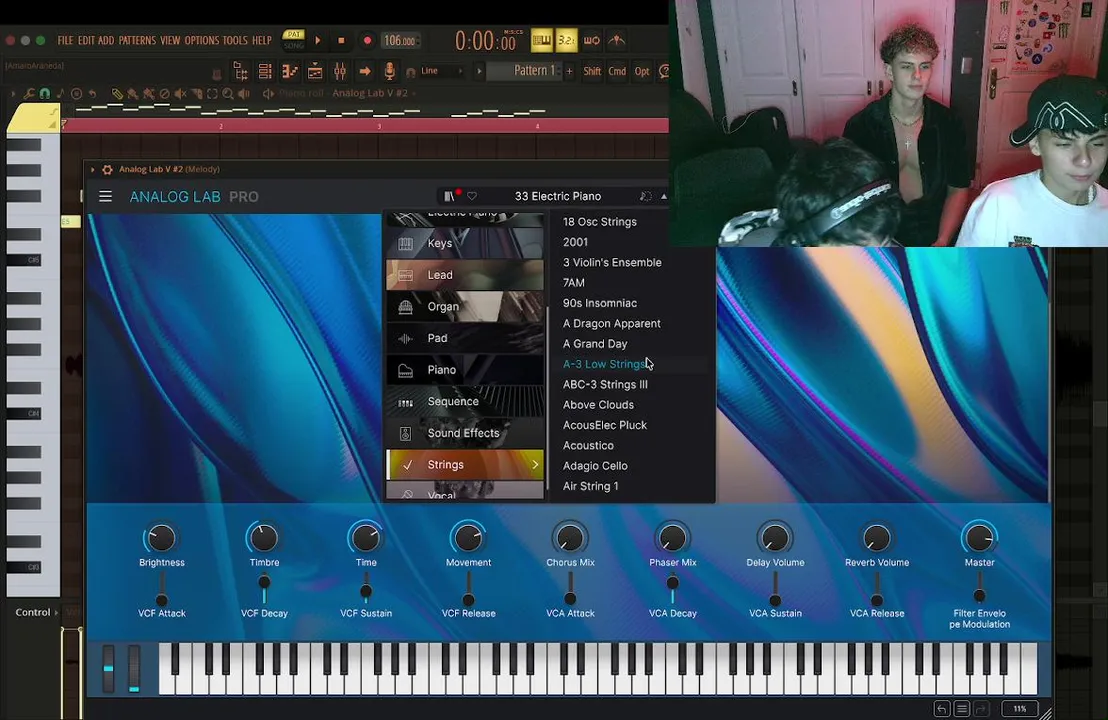
Task: Open the Line snap mode dropdown
Action: [442, 71]
